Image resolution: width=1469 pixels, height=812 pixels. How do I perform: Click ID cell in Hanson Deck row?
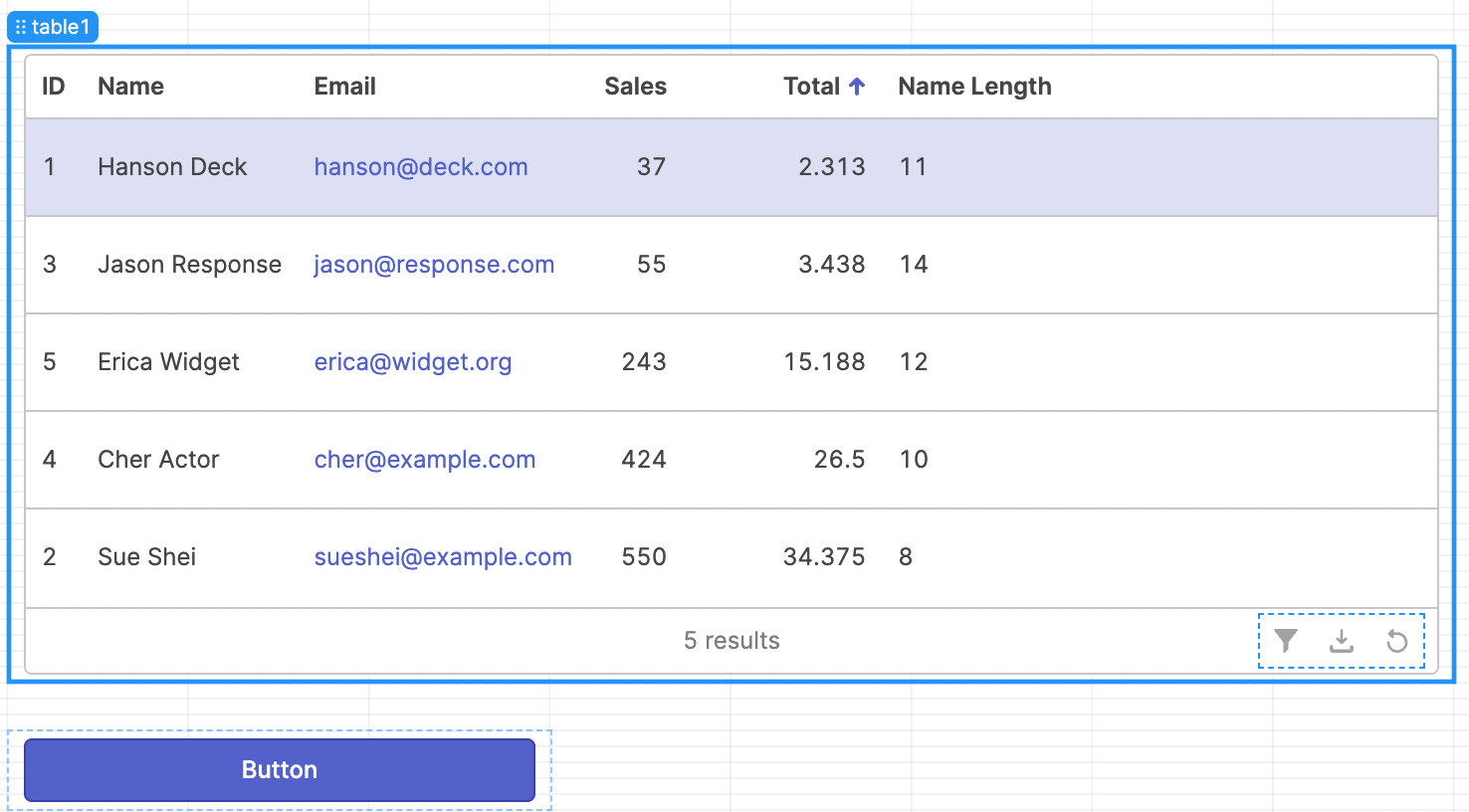[x=50, y=167]
